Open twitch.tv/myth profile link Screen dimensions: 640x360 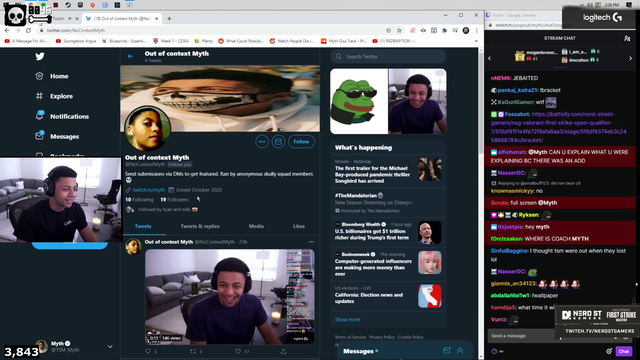[149, 190]
